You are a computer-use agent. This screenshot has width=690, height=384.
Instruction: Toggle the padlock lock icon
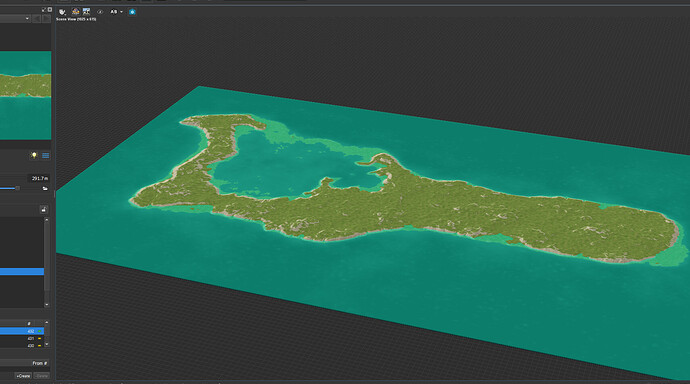coord(44,210)
